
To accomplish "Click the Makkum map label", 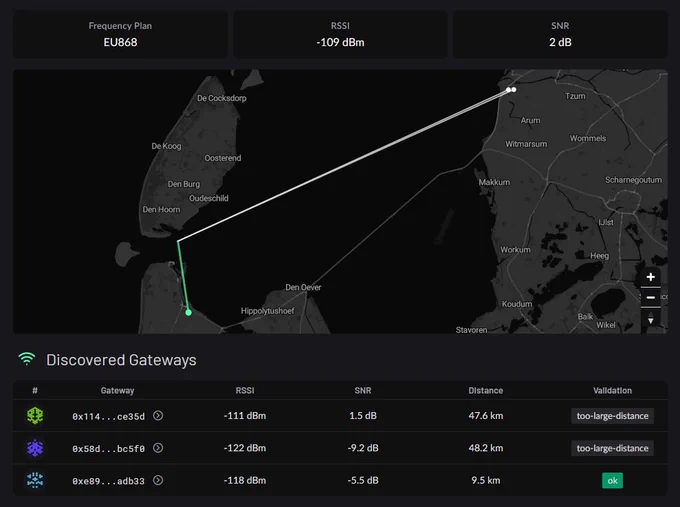I will (x=494, y=182).
